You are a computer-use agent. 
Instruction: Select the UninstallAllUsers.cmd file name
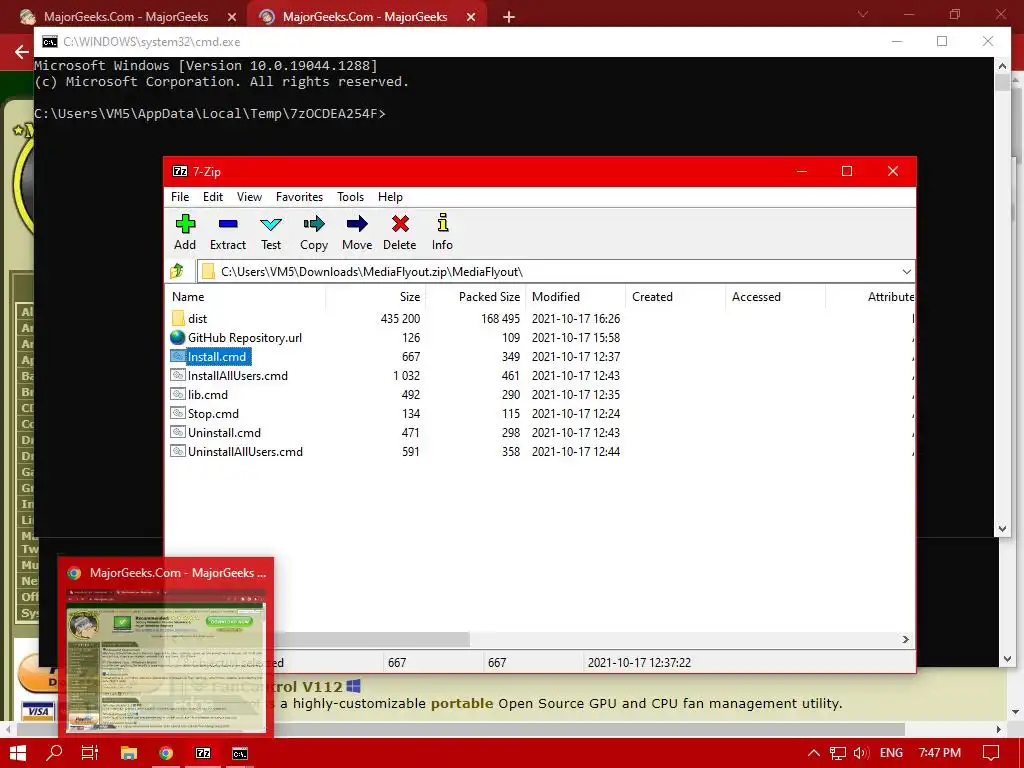[x=245, y=451]
